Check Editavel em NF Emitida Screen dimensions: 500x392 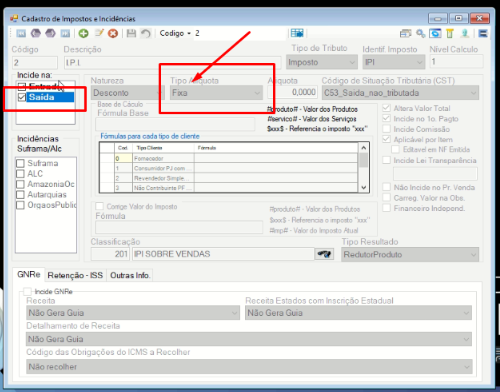pyautogui.click(x=395, y=149)
